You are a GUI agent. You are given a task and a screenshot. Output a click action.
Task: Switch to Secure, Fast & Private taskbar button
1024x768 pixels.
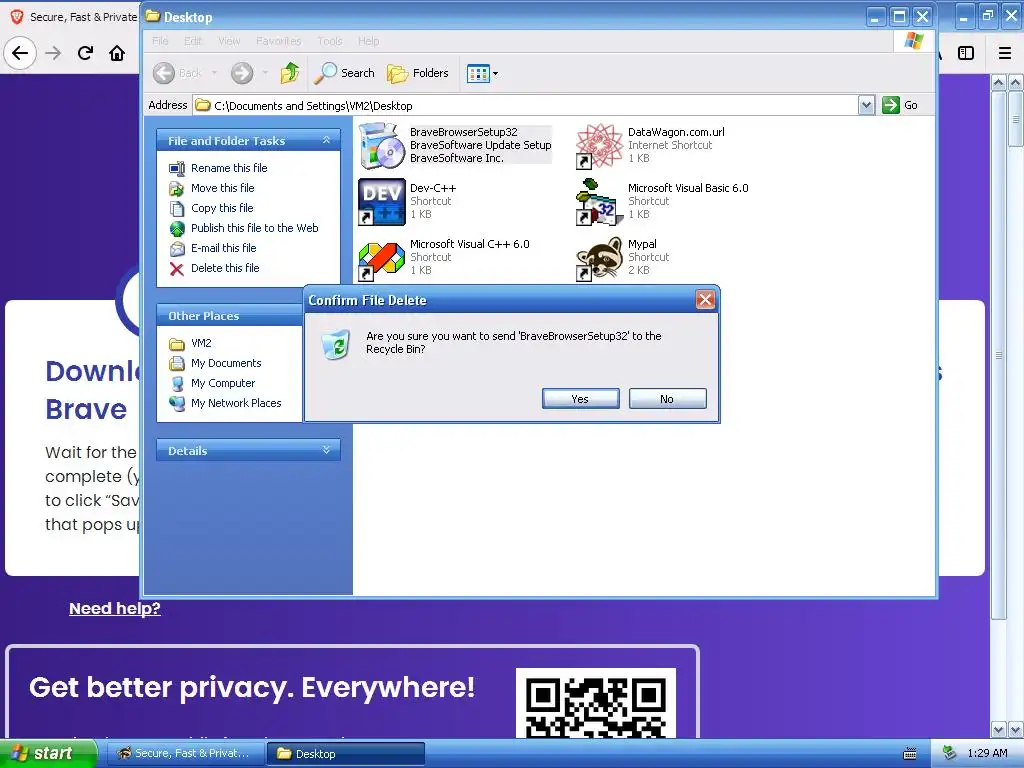coord(184,754)
